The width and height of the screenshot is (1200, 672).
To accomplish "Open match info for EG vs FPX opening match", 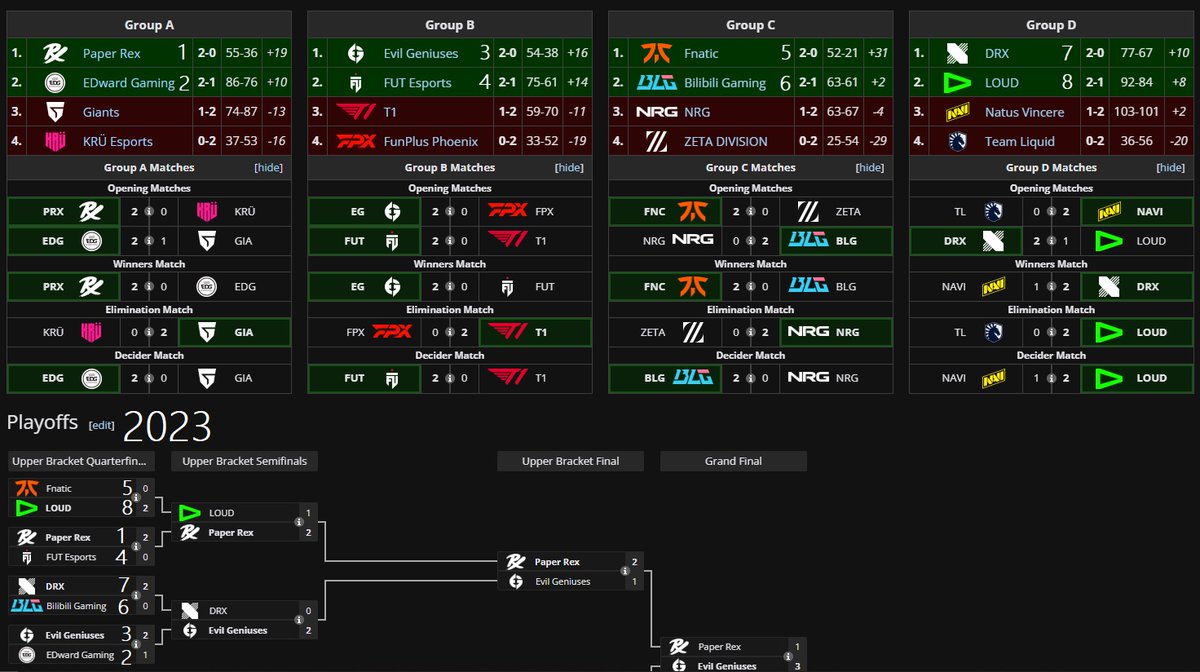I will (450, 212).
